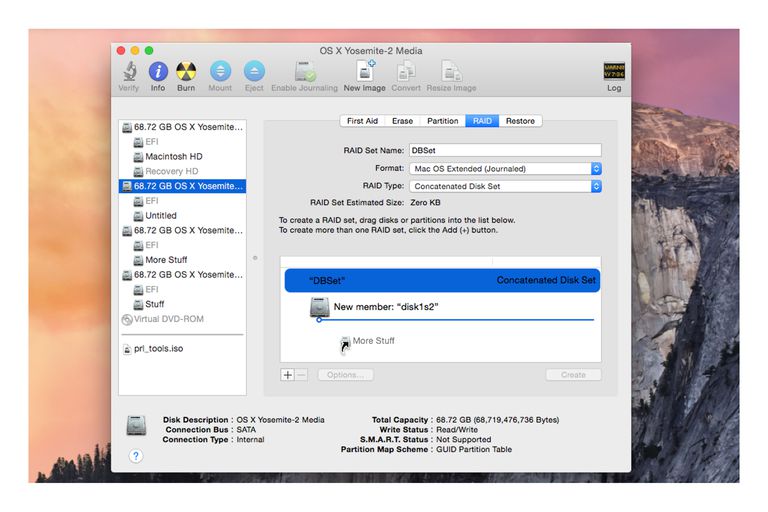Switch to the Erase tab
Viewport: 768px width, 512px height.
[403, 121]
